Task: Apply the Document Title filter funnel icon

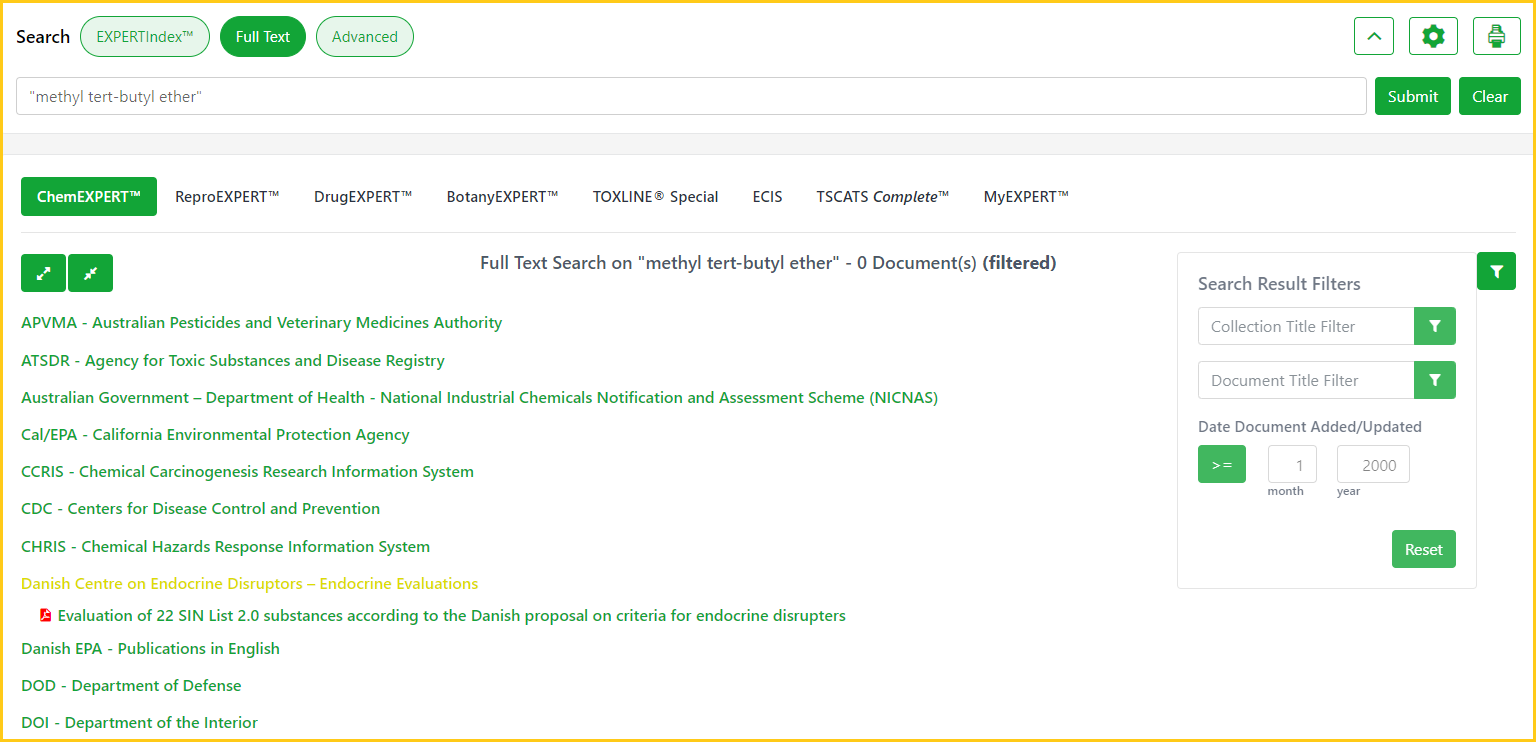Action: click(1435, 380)
